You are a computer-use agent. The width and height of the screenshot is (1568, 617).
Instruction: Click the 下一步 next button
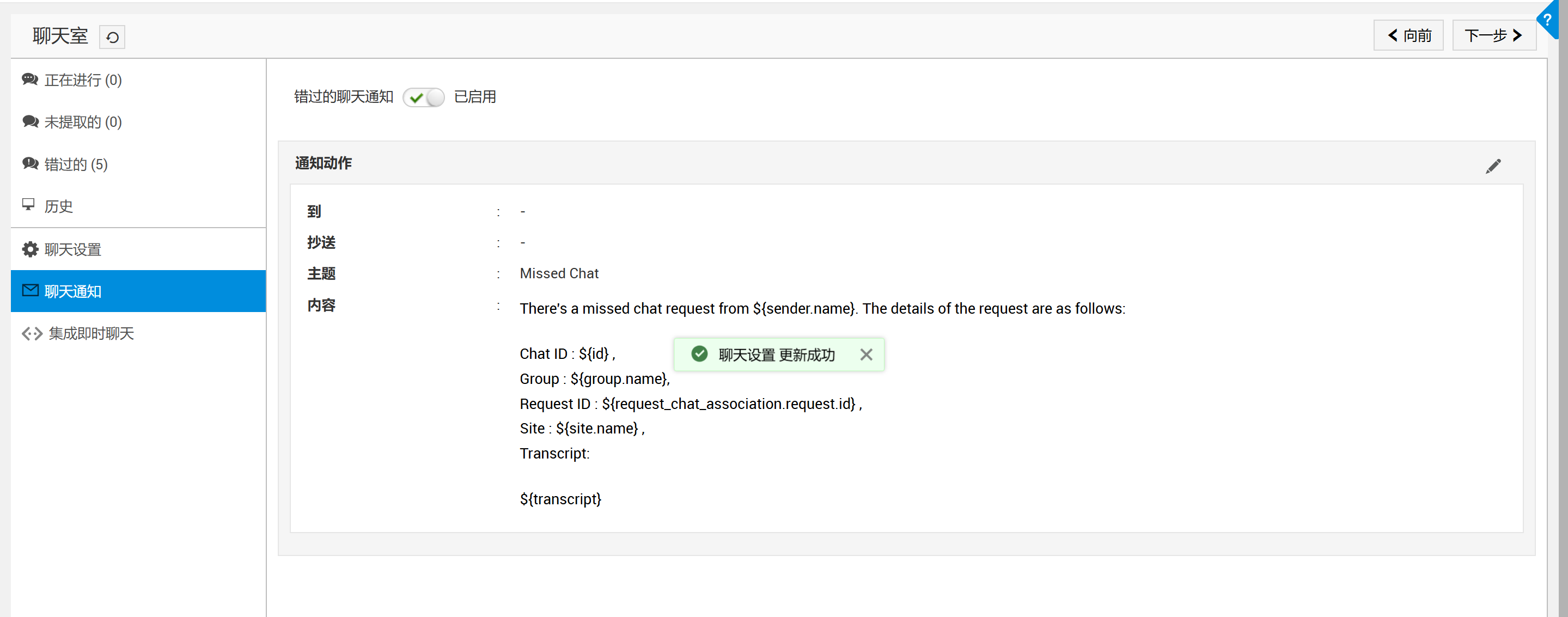tap(1493, 36)
